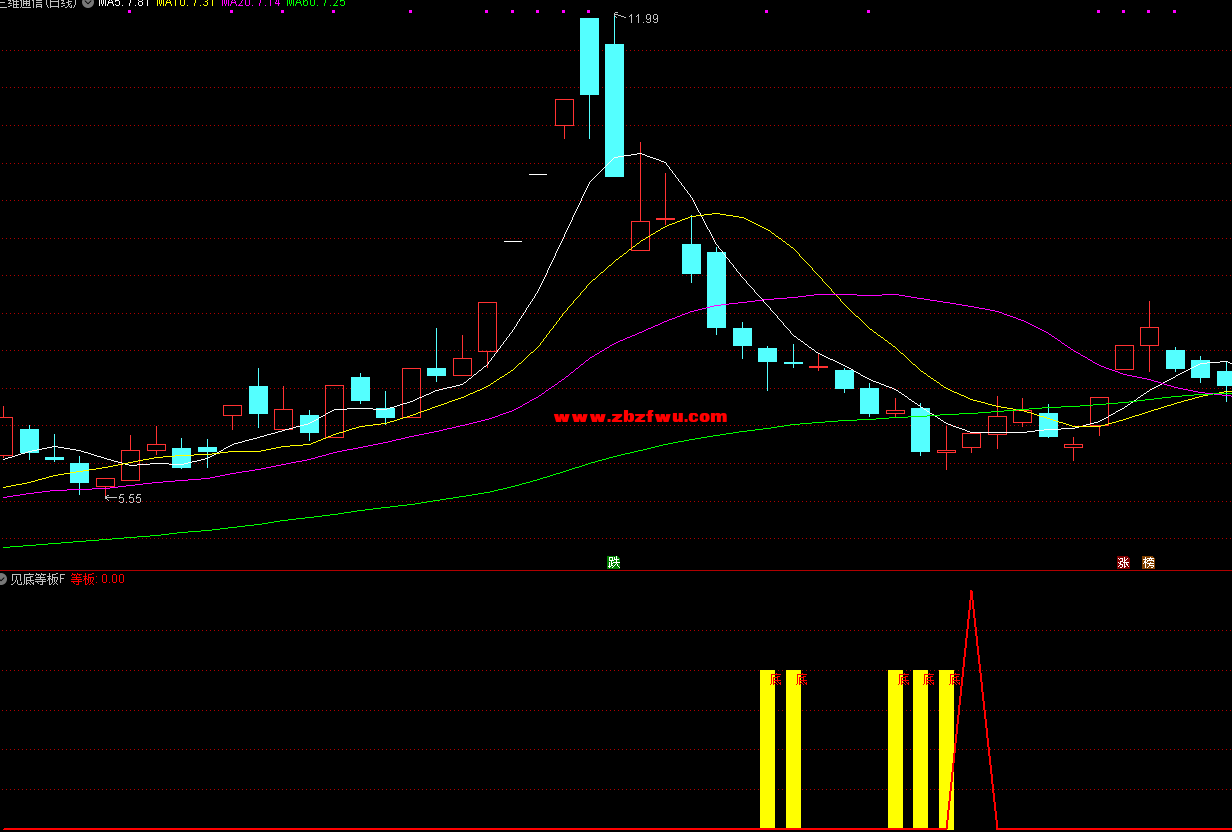Select the MA20 moving average label
Screen dimensions: 1232x832
250,3
